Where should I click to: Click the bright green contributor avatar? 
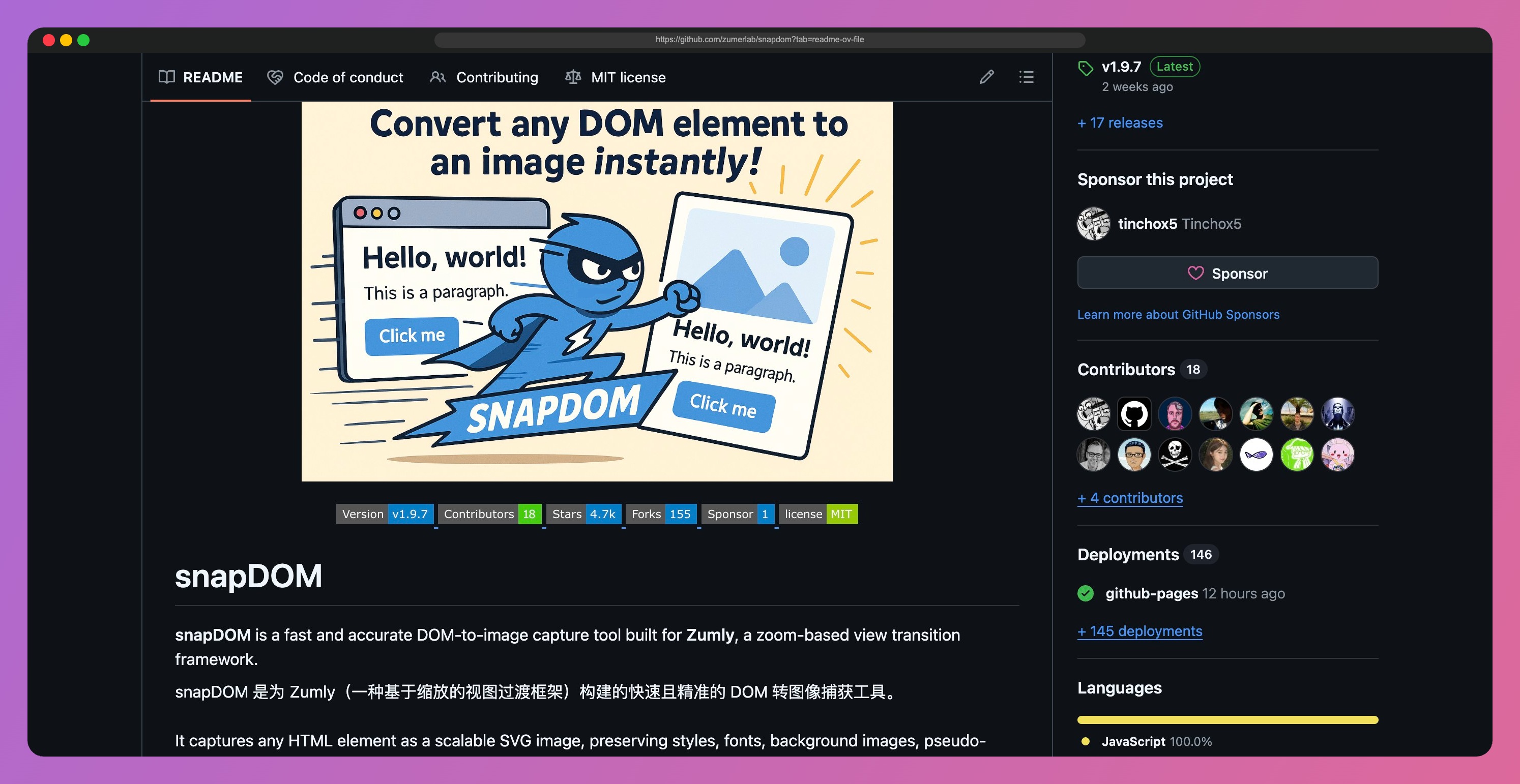coord(1297,454)
